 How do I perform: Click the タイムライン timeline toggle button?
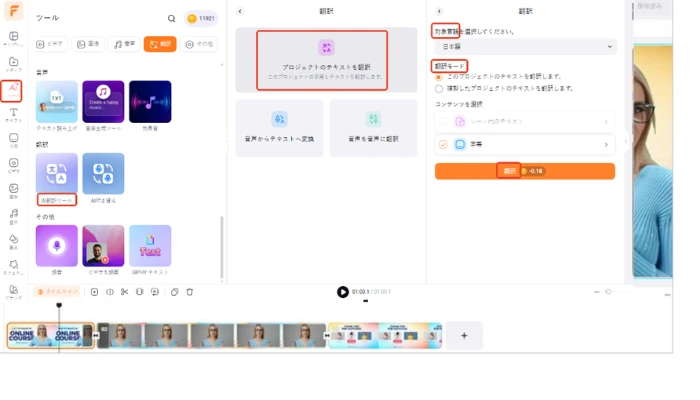[x=57, y=292]
